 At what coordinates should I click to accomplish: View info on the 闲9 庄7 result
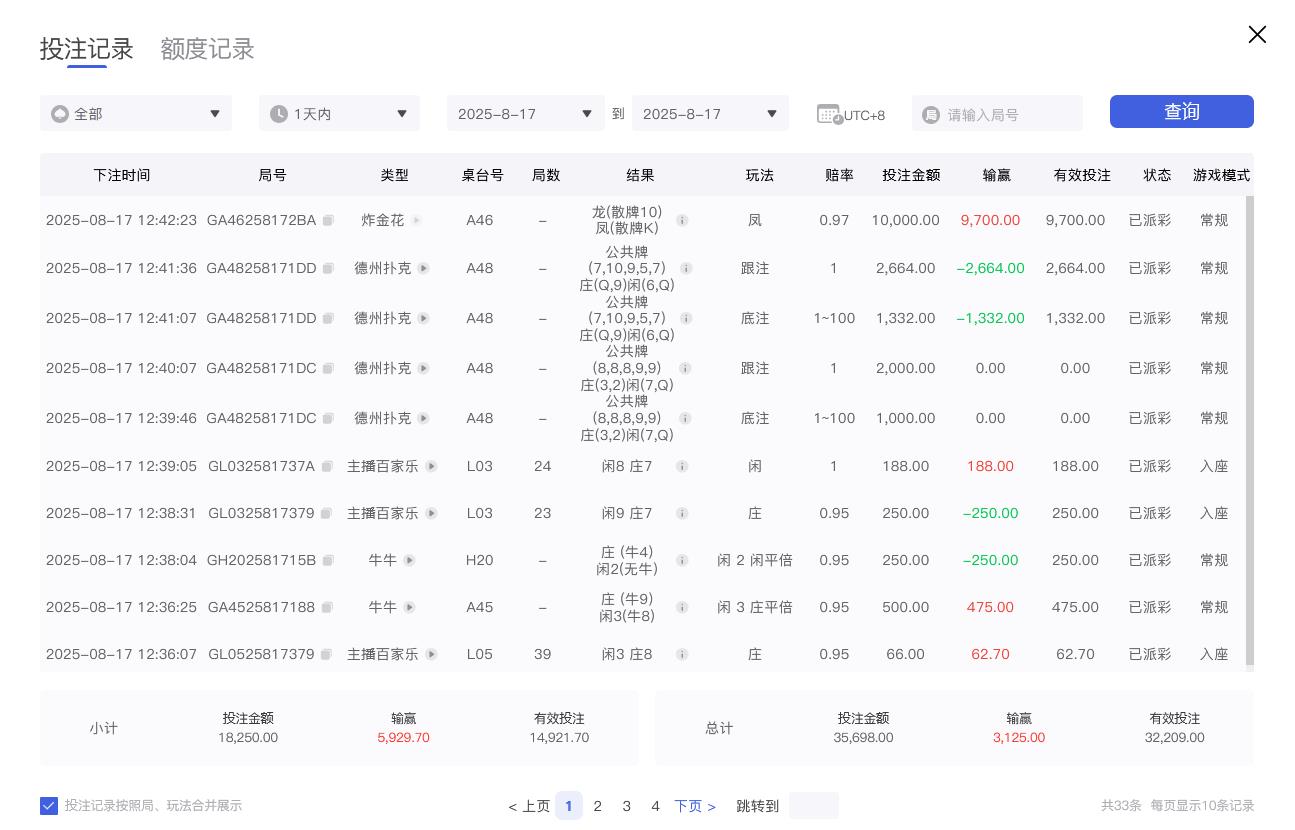tap(682, 513)
